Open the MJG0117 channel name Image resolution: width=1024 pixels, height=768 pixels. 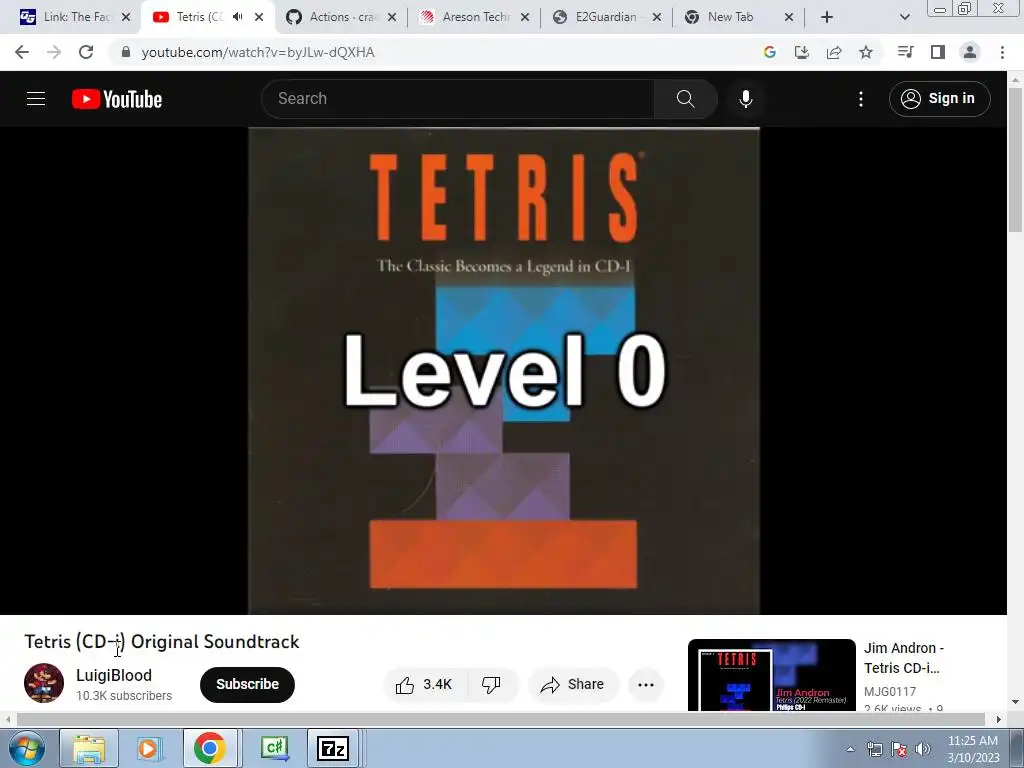[x=889, y=691]
